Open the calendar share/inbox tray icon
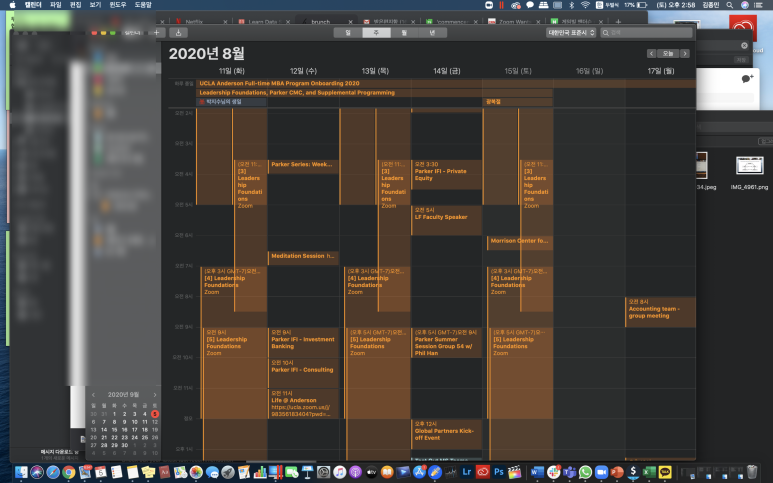Viewport: 773px width, 483px height. point(178,33)
